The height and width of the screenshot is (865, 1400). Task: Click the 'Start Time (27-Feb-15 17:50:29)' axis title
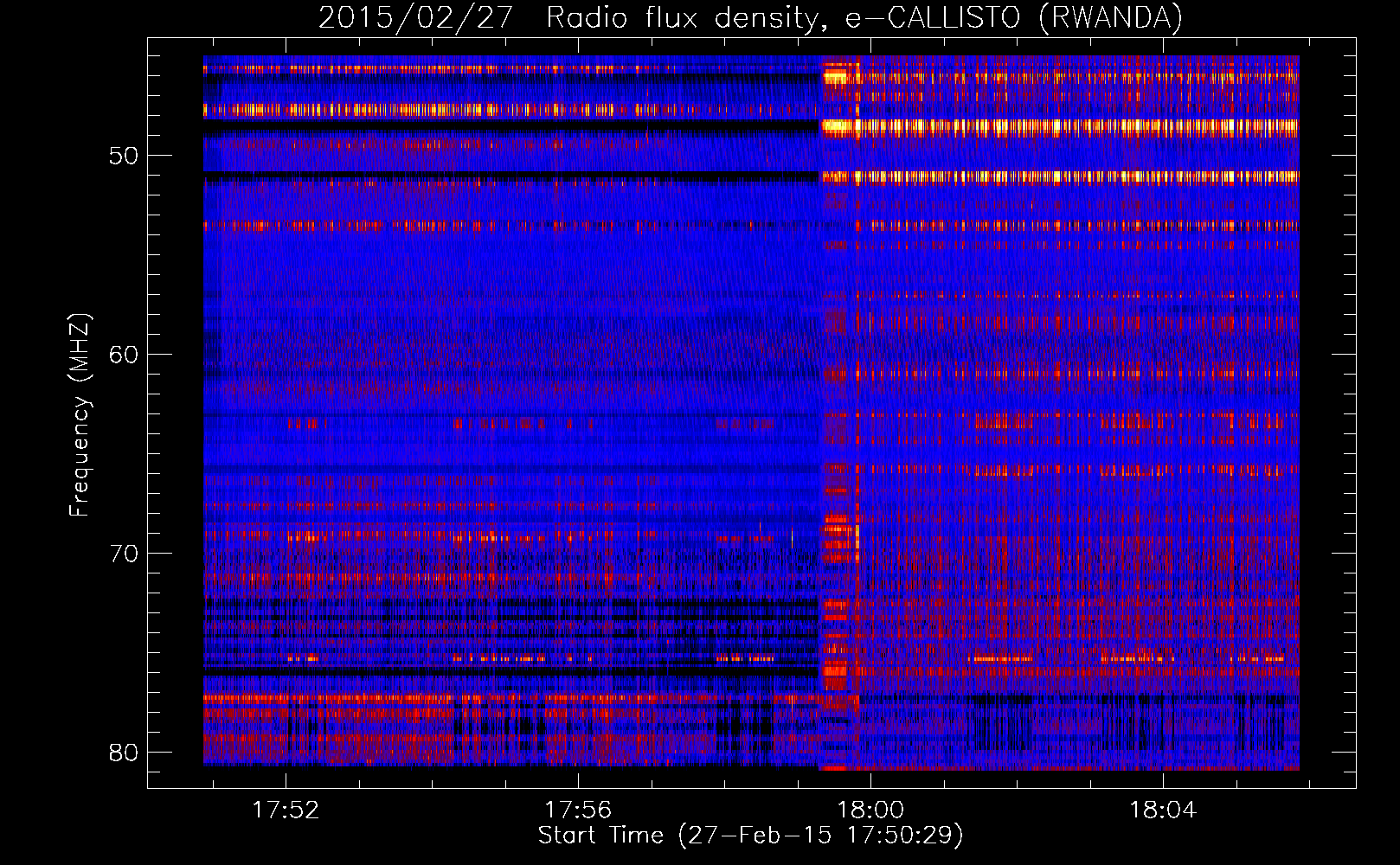tap(750, 836)
